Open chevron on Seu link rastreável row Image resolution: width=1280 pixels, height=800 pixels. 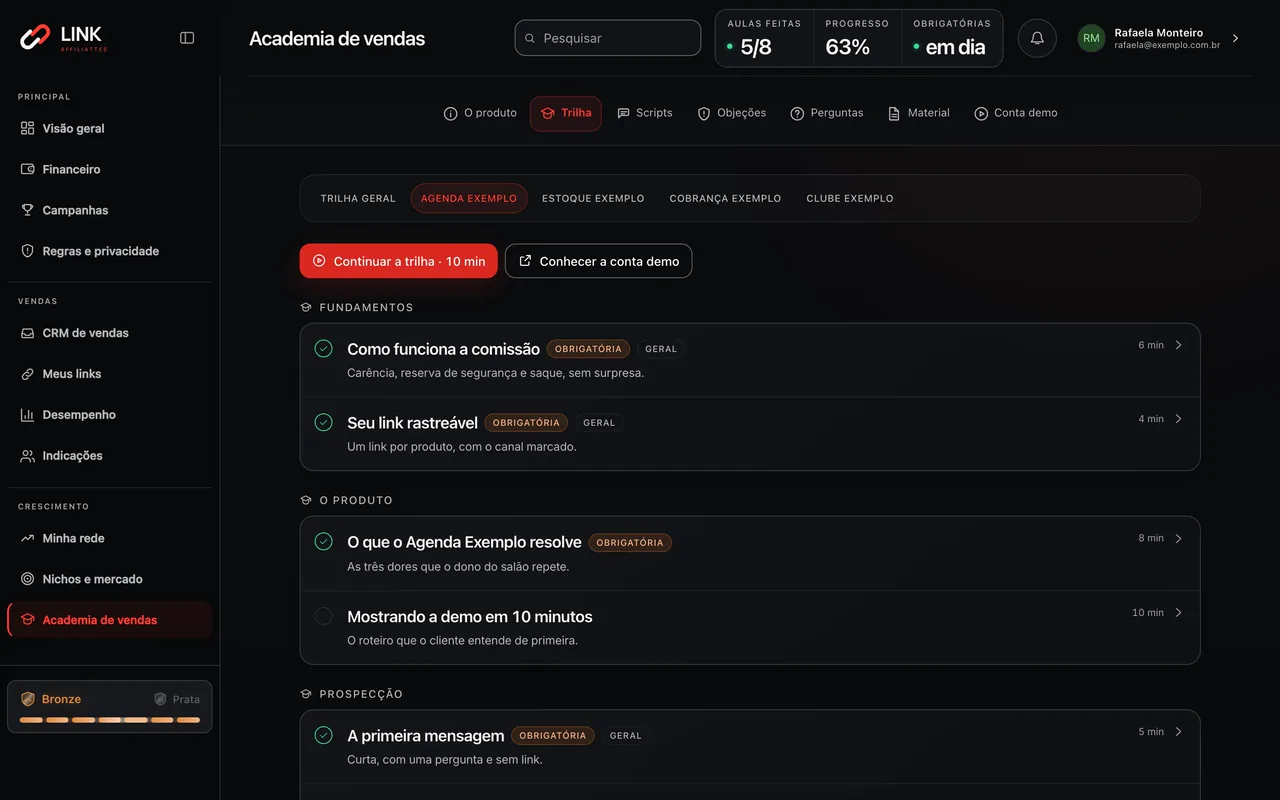coord(1178,419)
